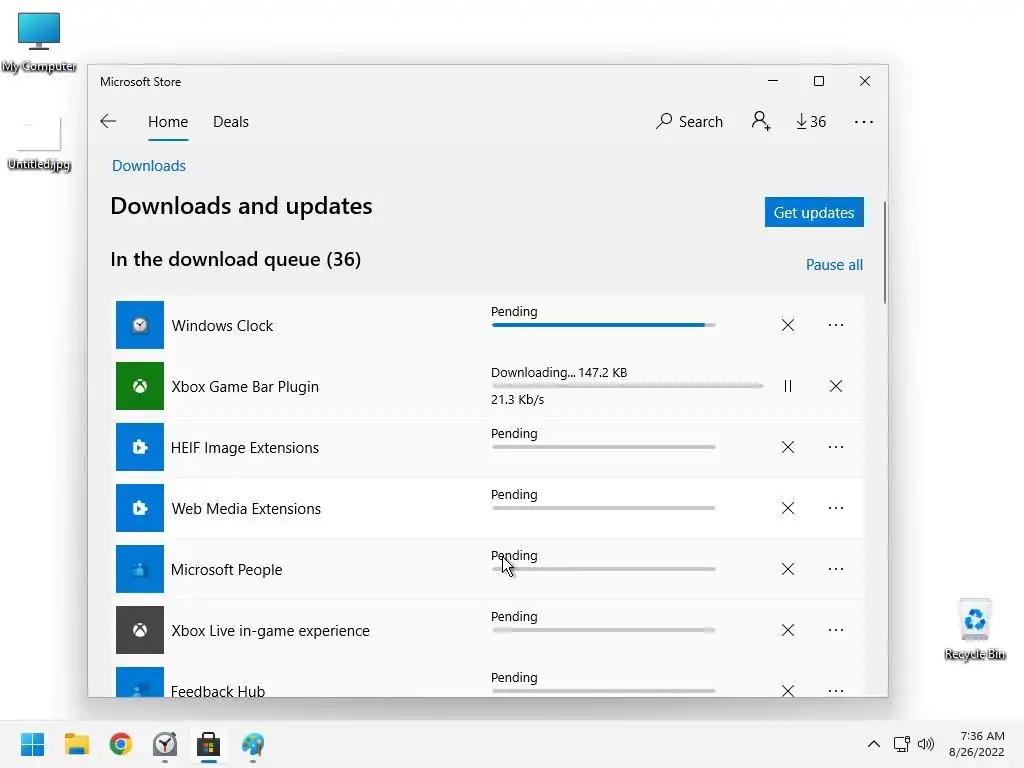The image size is (1024, 768).
Task: Cancel the Windows Clock download
Action: click(788, 325)
